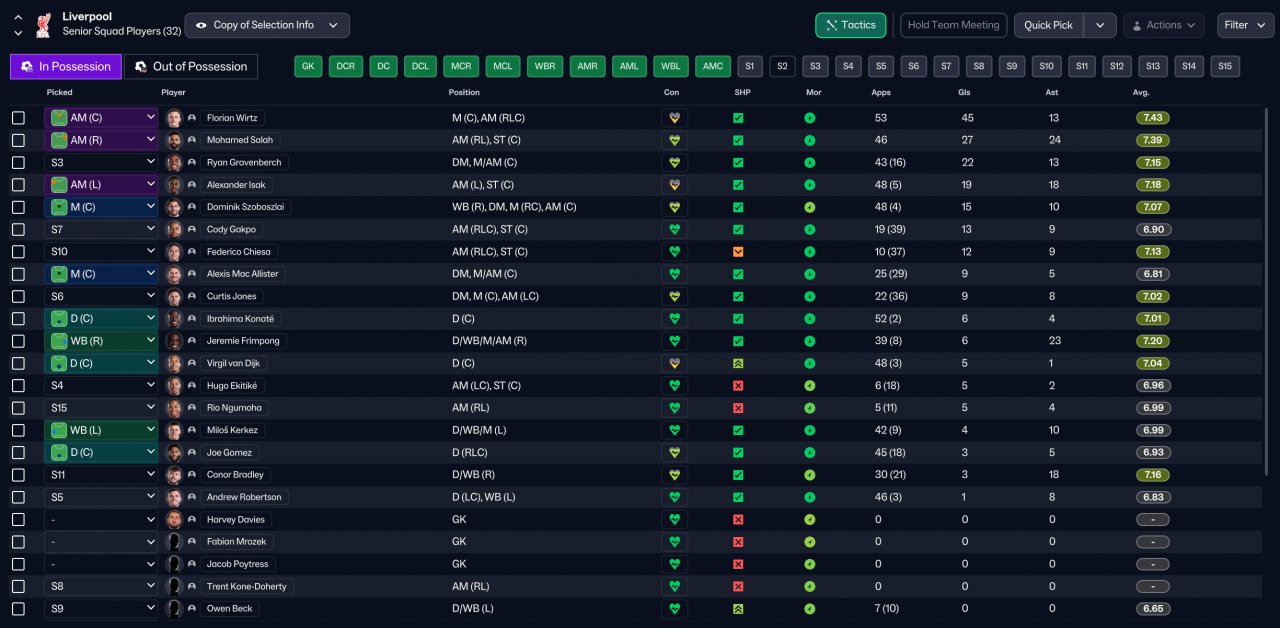
Task: Click Mohamed Salah's morale icon
Action: 809,140
